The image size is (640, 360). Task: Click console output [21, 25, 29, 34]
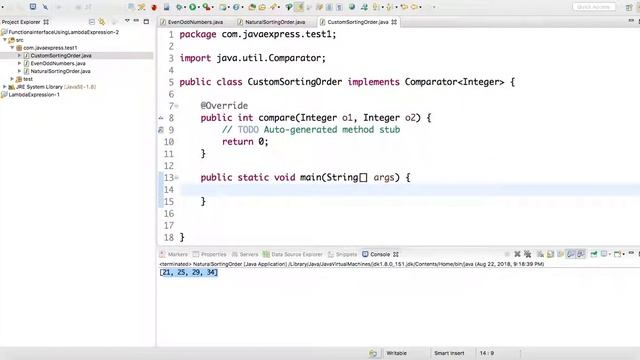point(189,272)
